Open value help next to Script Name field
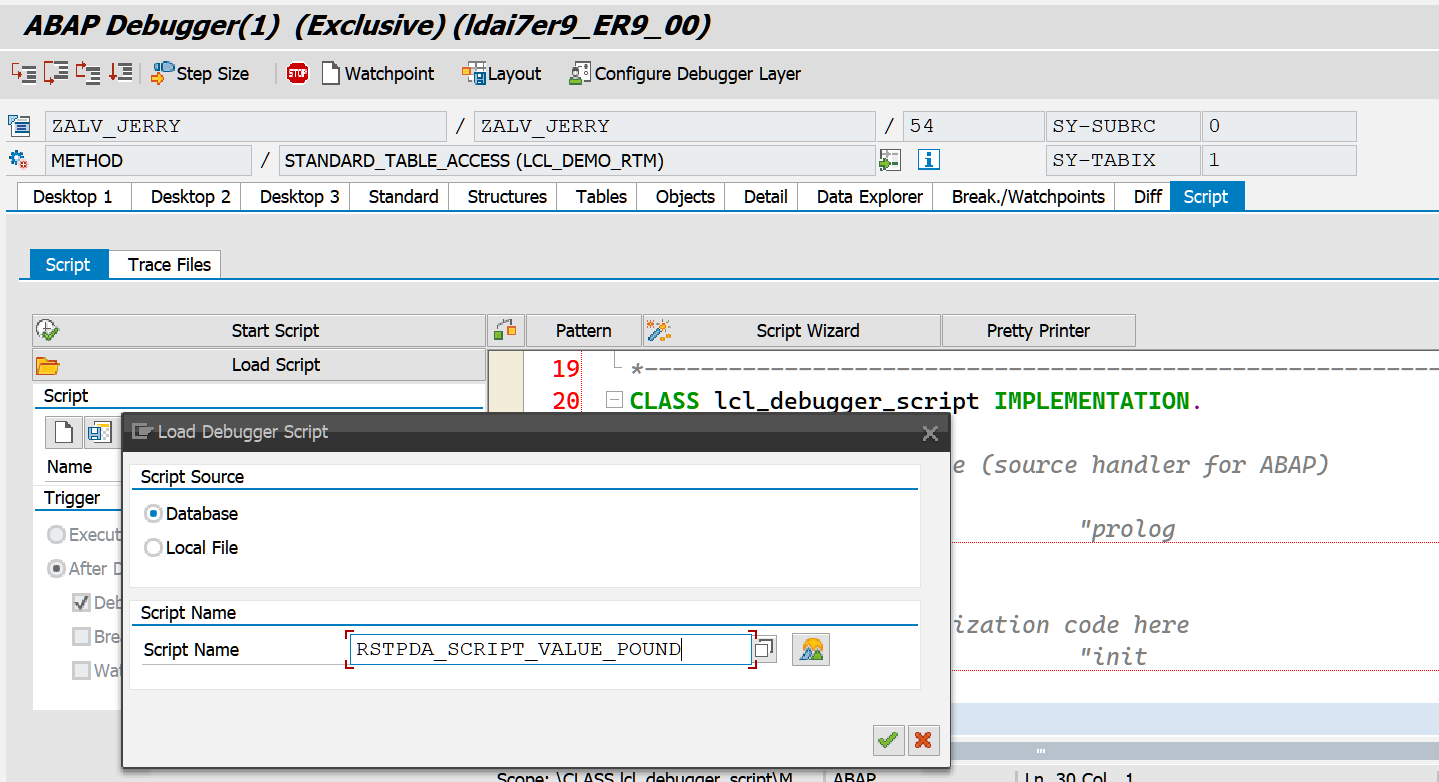Screen dimensions: 1439x782 coord(765,649)
